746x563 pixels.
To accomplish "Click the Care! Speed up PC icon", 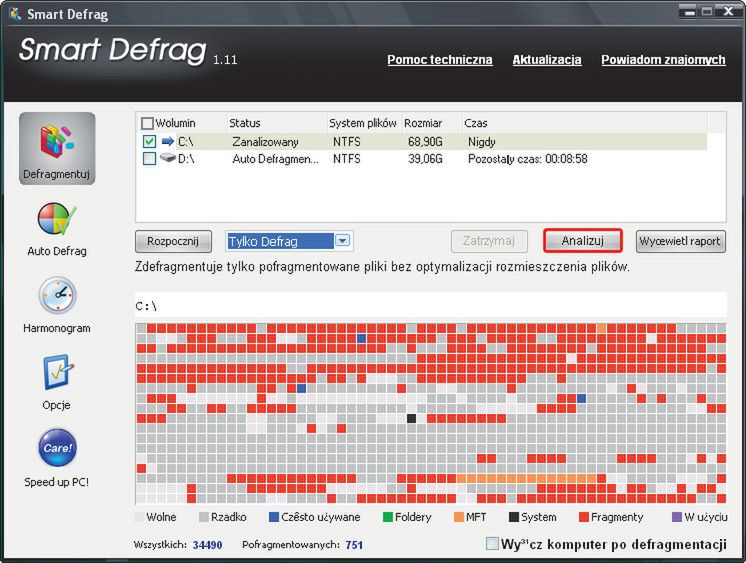I will click(x=57, y=448).
